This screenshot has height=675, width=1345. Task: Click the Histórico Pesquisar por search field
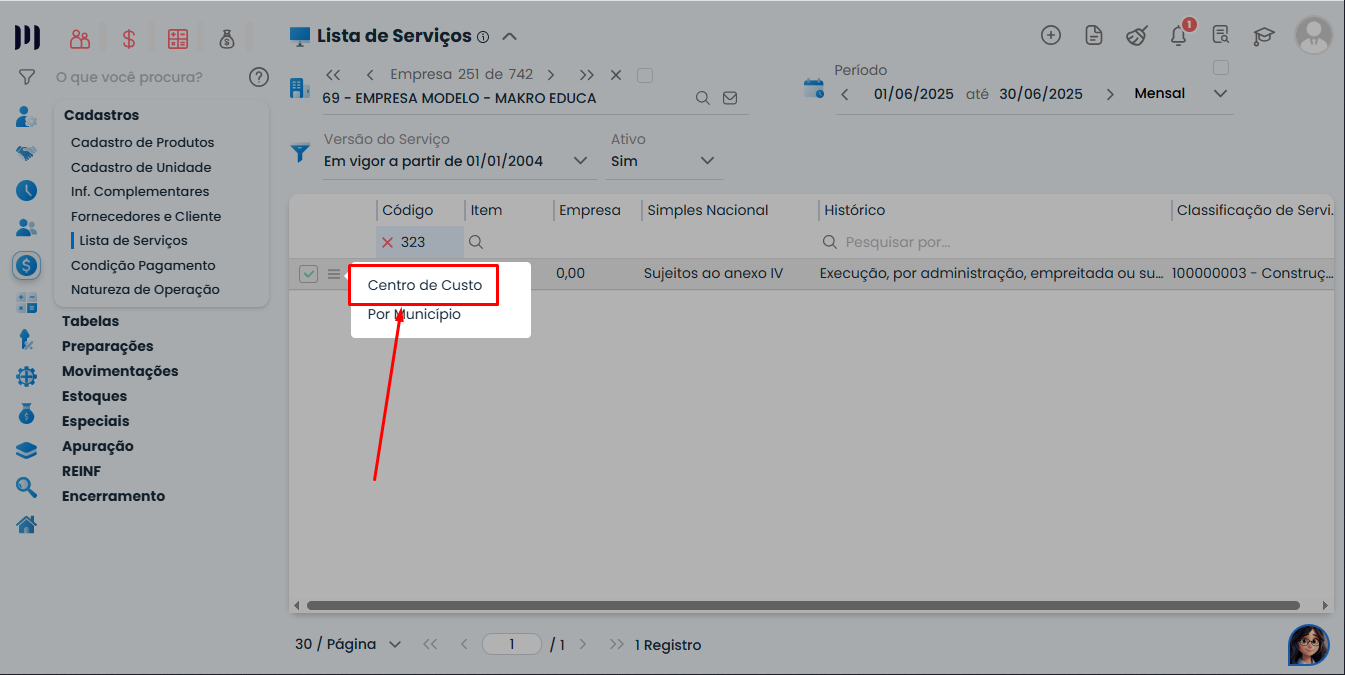tap(994, 242)
